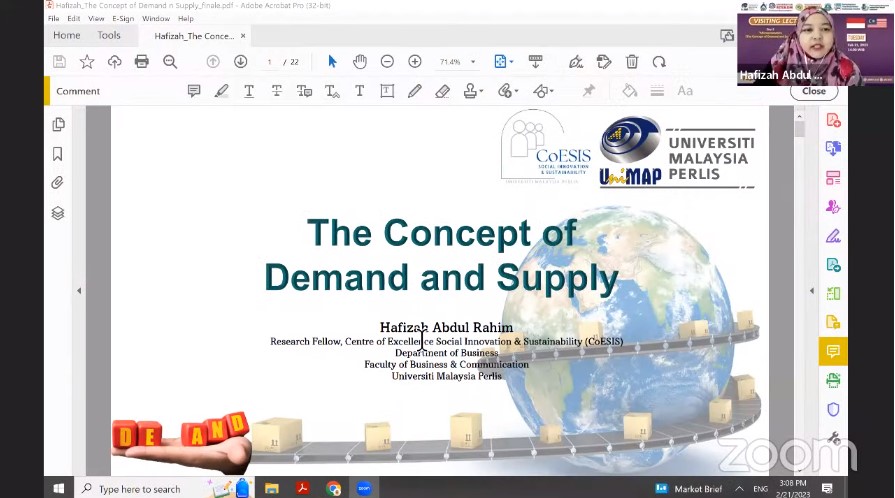Open the find text magnifier tool
The height and width of the screenshot is (498, 895).
(170, 62)
